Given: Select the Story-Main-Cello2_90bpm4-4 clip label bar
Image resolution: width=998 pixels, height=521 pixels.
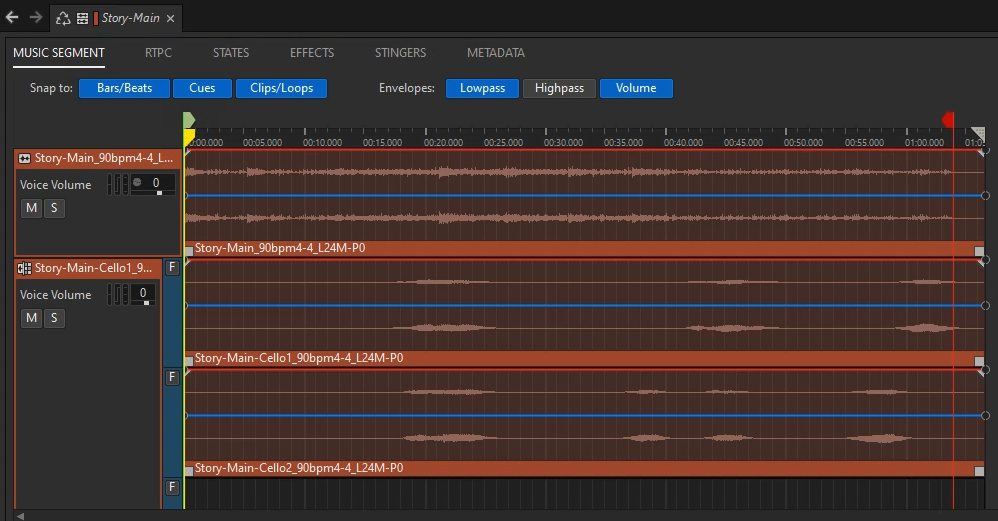Looking at the screenshot, I should tap(580, 468).
